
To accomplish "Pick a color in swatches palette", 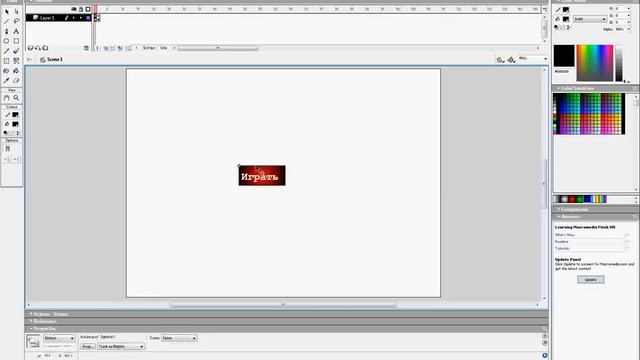I will click(x=589, y=113).
